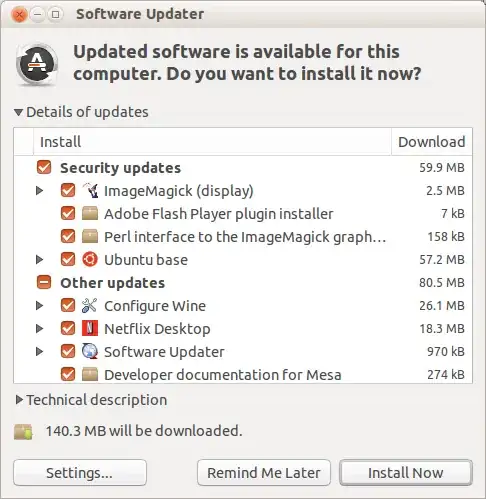Click the Download column header
This screenshot has width=486, height=499.
tap(432, 142)
